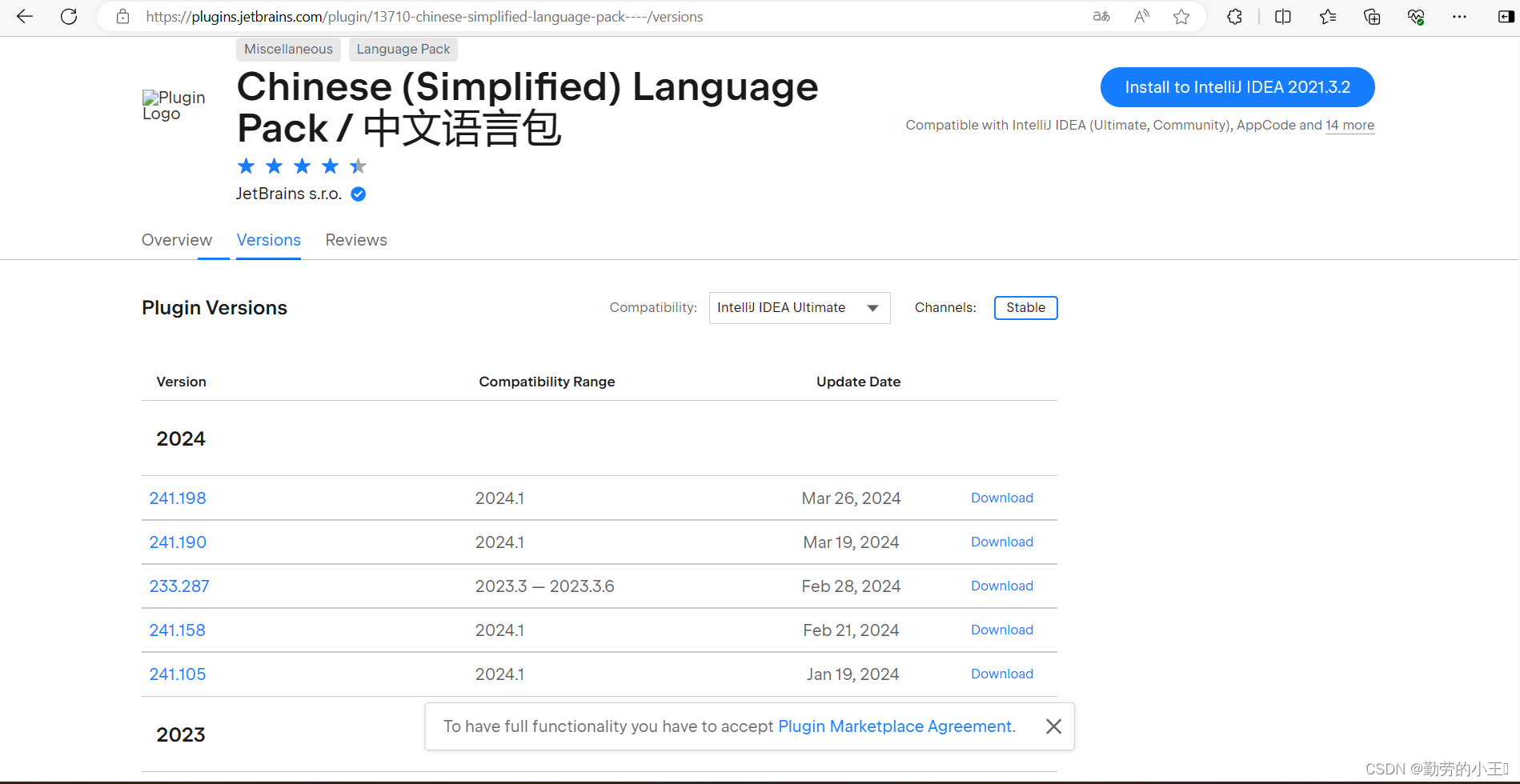Click the Mar 26, 2024 date cell
Screen dimensions: 1520x784
852,498
